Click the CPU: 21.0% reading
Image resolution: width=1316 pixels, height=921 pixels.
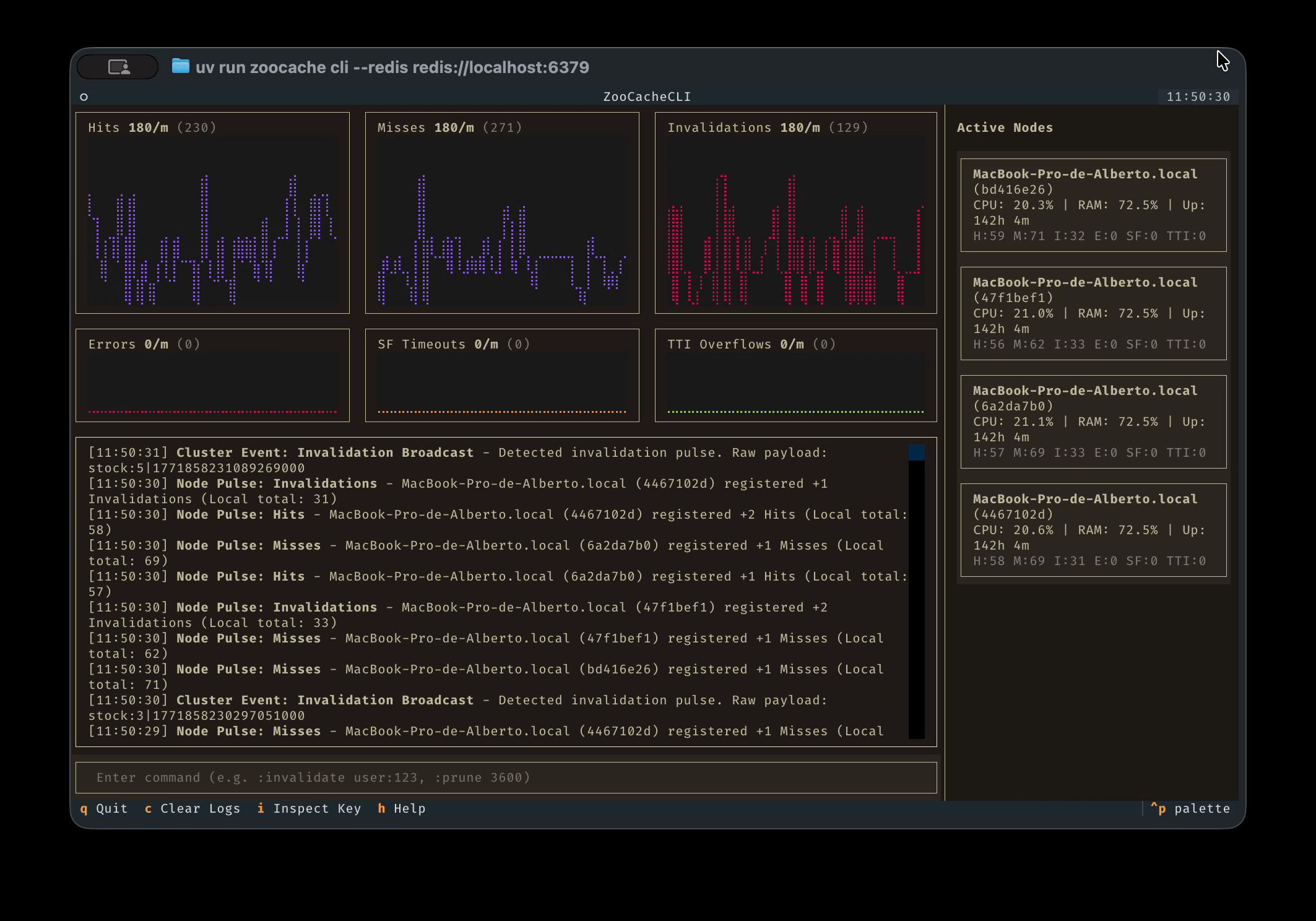1013,313
